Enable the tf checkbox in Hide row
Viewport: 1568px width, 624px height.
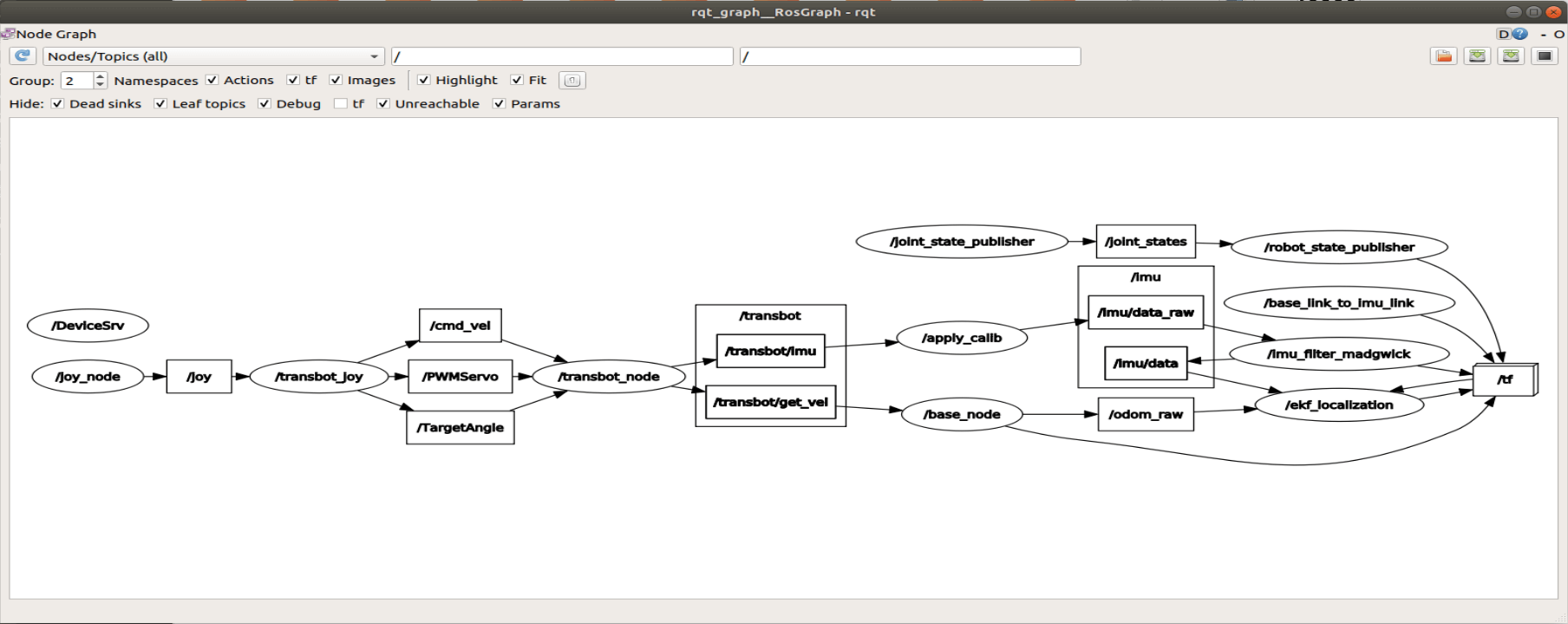(341, 103)
